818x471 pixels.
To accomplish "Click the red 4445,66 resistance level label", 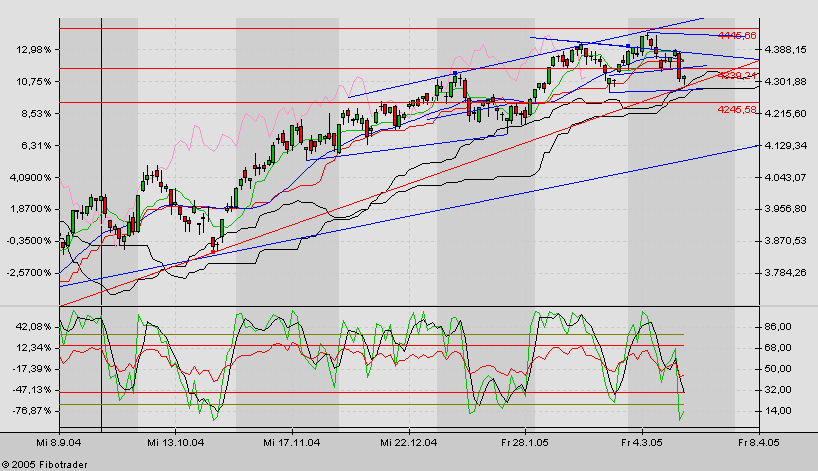I will (737, 35).
